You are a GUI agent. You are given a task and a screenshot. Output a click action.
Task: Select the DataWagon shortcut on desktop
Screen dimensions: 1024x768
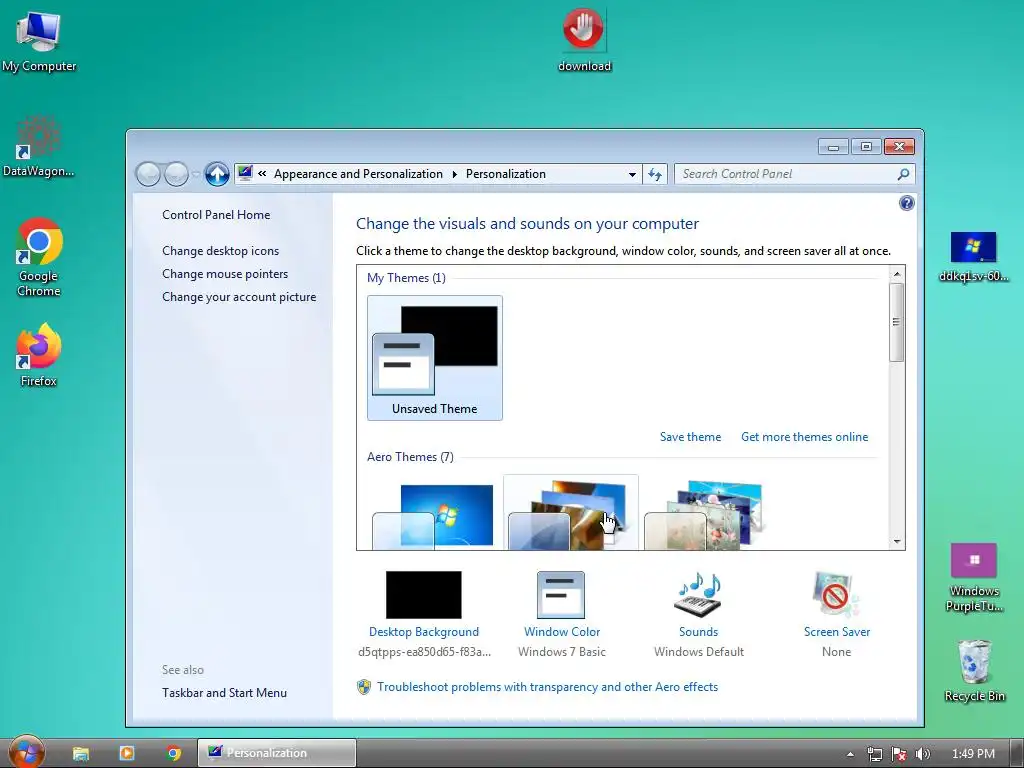pos(39,147)
